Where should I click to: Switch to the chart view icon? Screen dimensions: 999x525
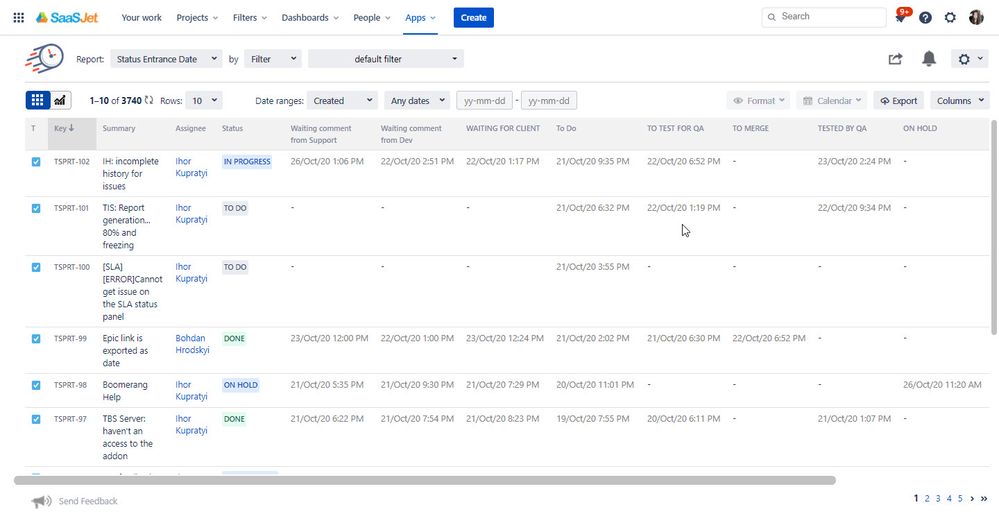(61, 100)
